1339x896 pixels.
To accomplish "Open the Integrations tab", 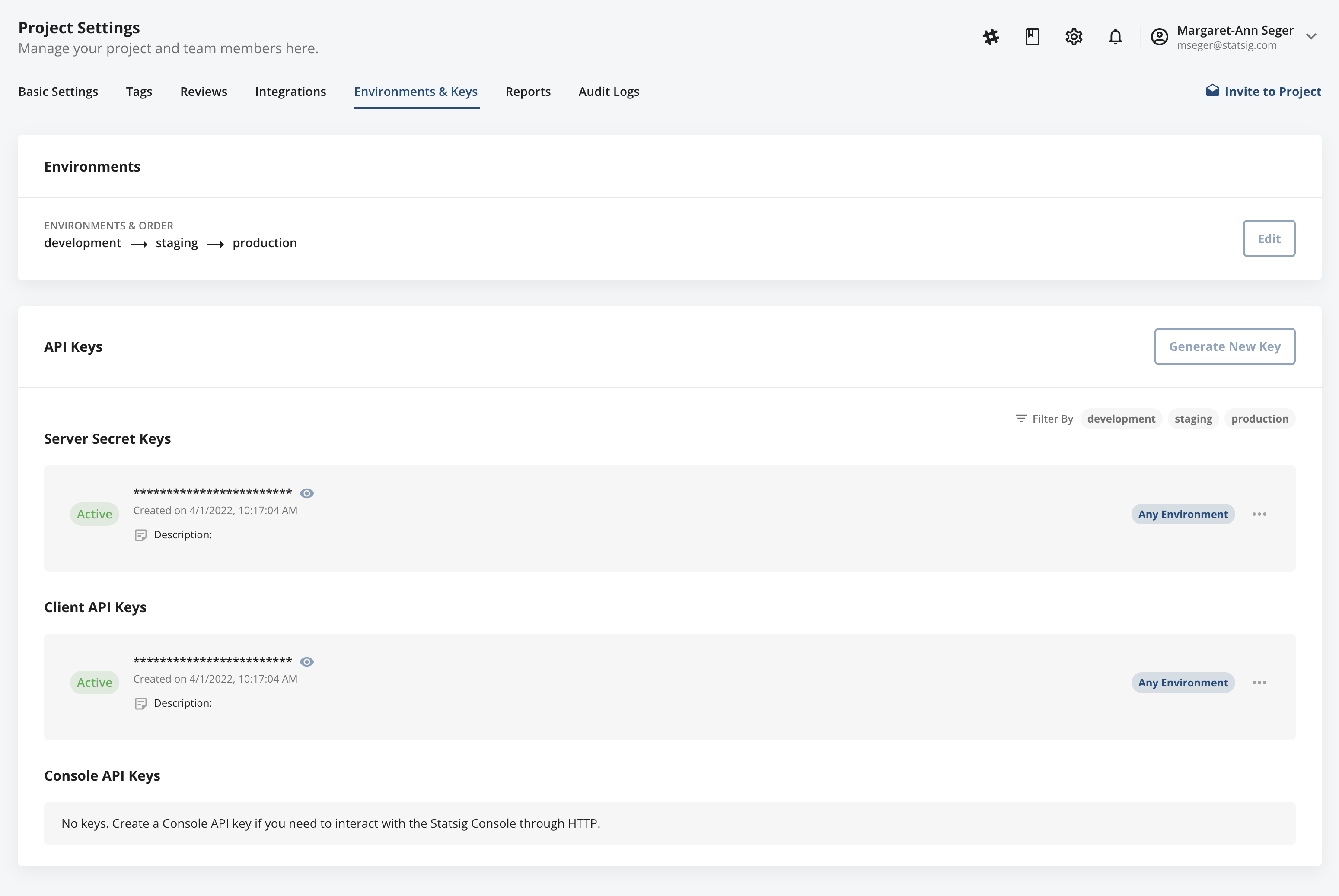I will point(290,92).
